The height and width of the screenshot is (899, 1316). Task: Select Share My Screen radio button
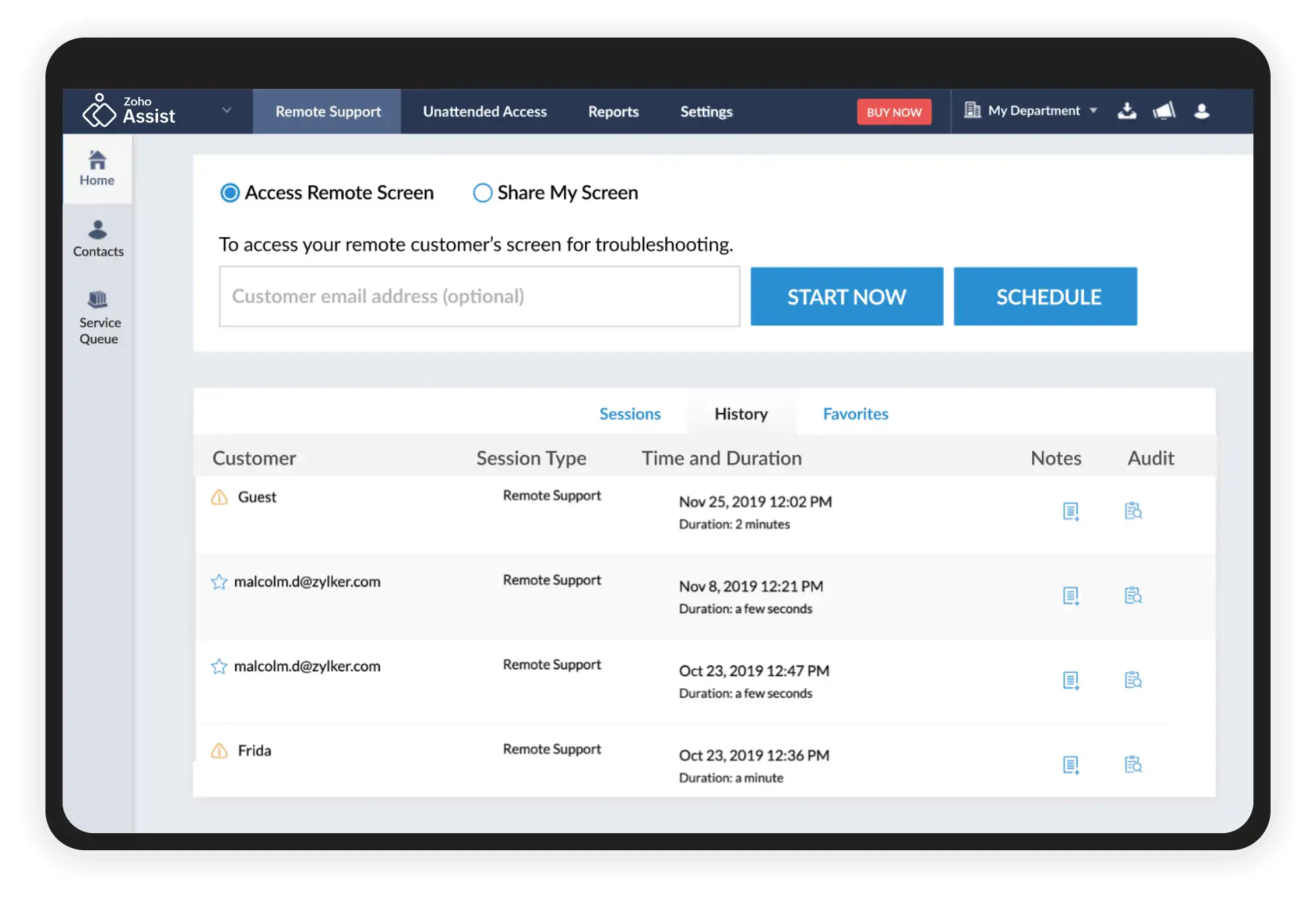pyautogui.click(x=483, y=193)
